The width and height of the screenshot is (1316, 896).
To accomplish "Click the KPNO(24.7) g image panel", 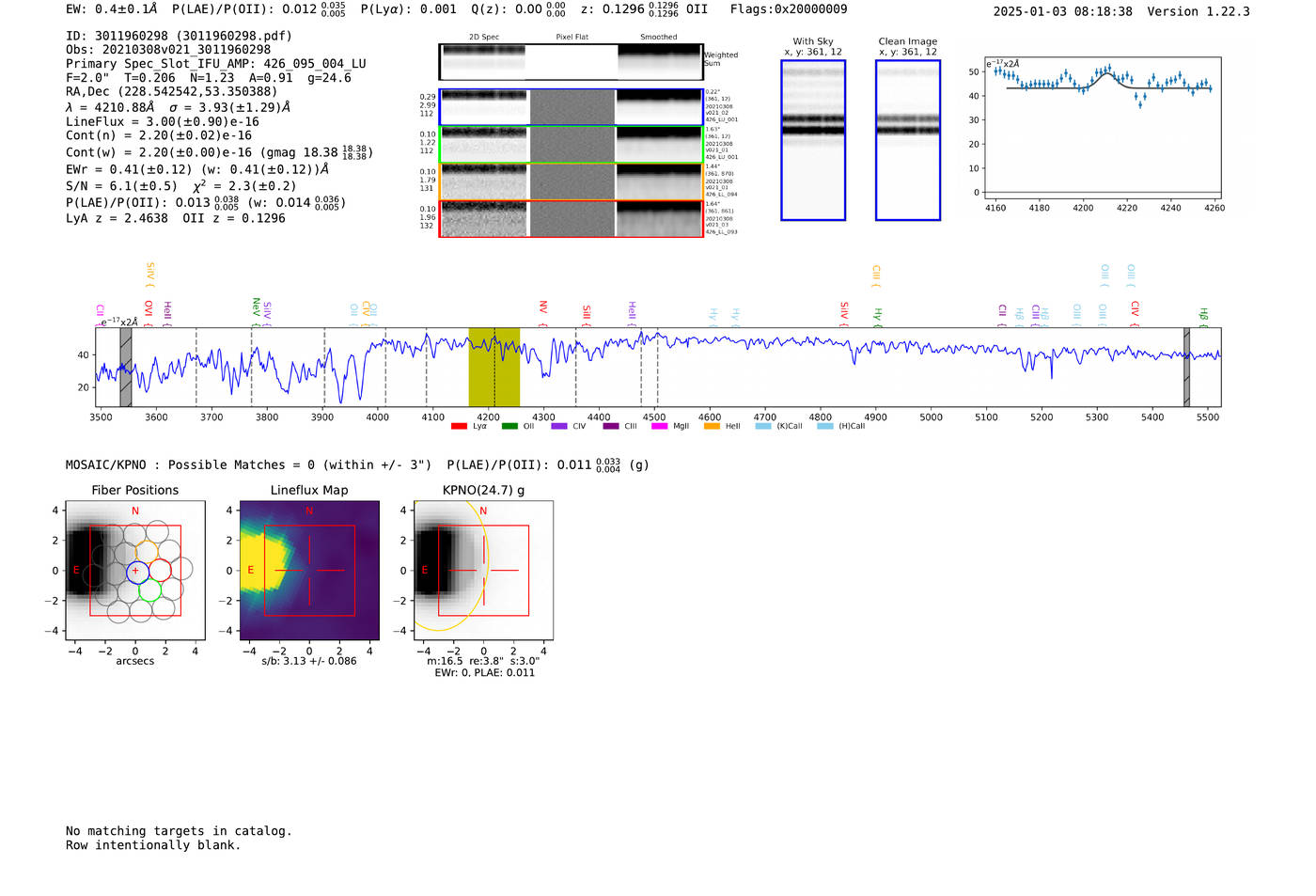I will 483,571.
